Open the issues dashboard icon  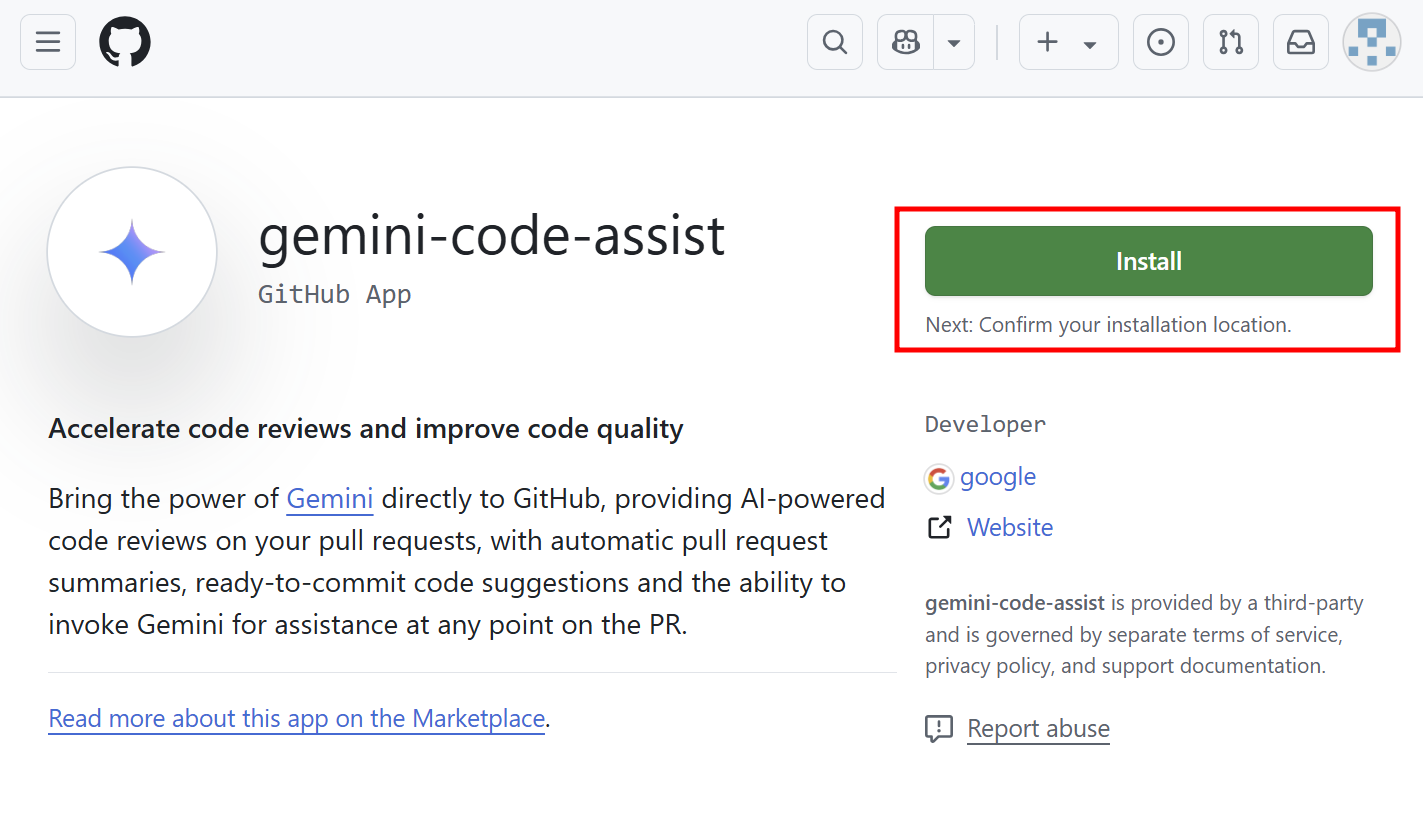[x=1160, y=42]
